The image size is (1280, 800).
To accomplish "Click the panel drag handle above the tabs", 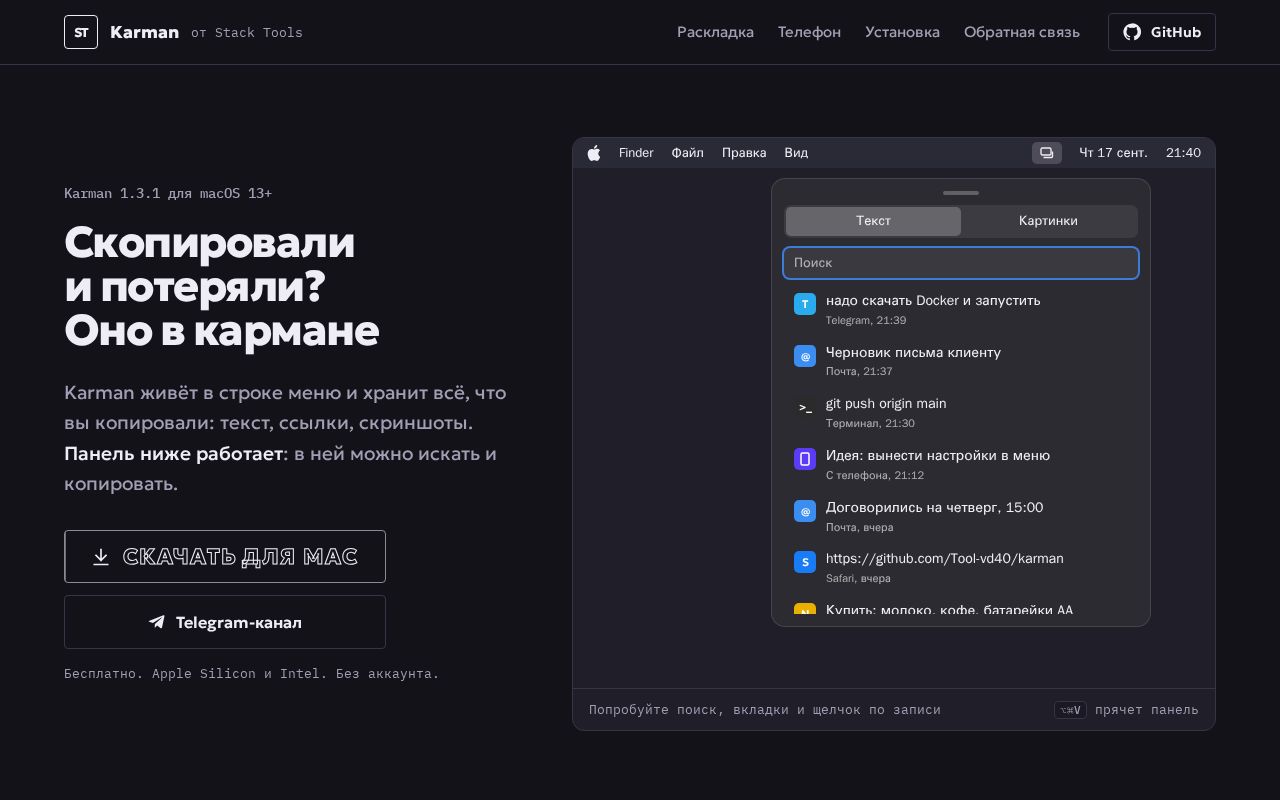I will coord(961,193).
